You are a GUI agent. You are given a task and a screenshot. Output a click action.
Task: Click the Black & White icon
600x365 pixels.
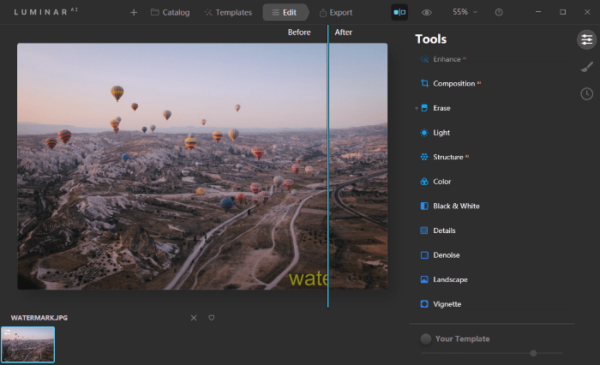[x=424, y=206]
